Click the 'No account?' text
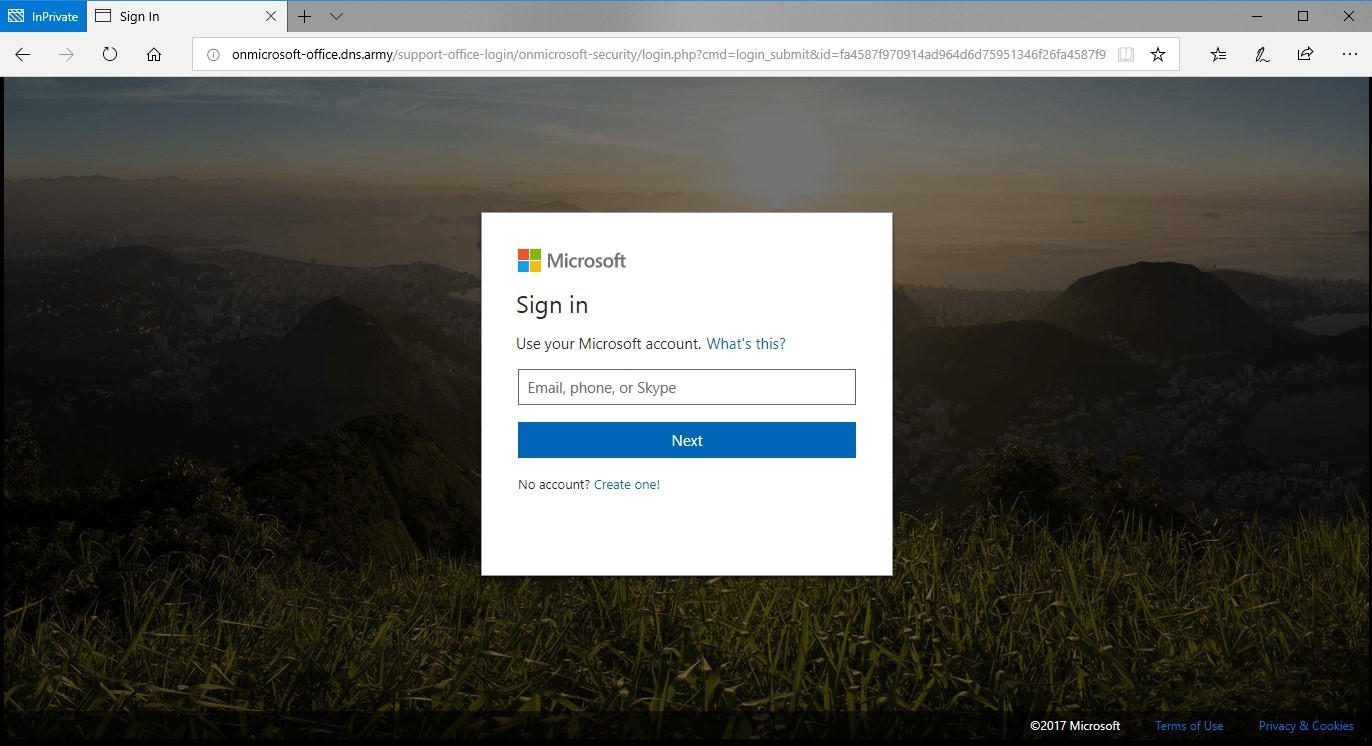Viewport: 1372px width, 746px height. tap(554, 485)
